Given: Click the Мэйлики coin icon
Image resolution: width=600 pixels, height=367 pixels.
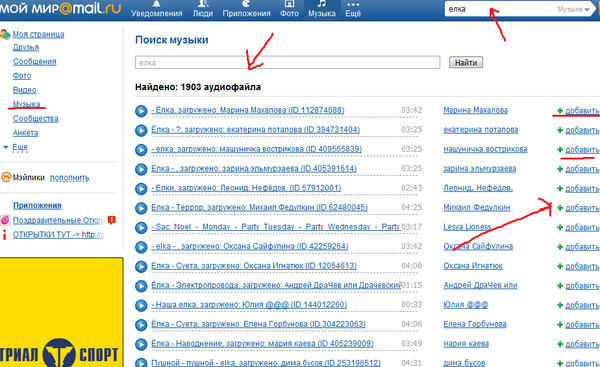Looking at the screenshot, I should pos(6,177).
